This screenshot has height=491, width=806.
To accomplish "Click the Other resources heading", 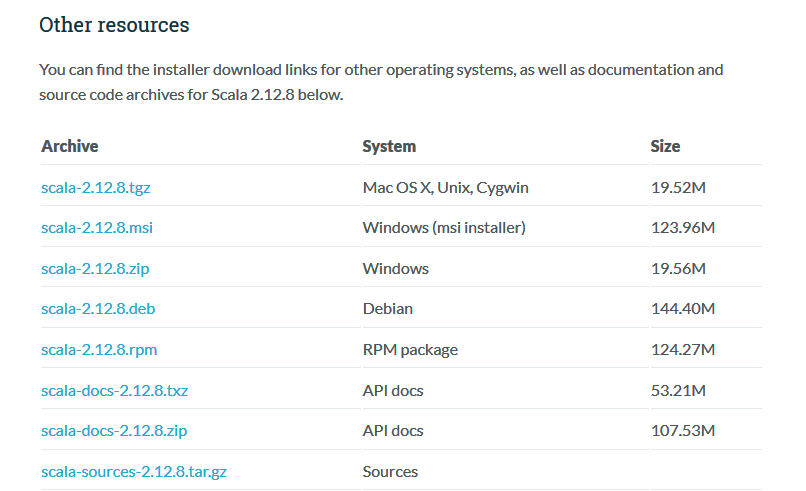I will click(x=114, y=25).
